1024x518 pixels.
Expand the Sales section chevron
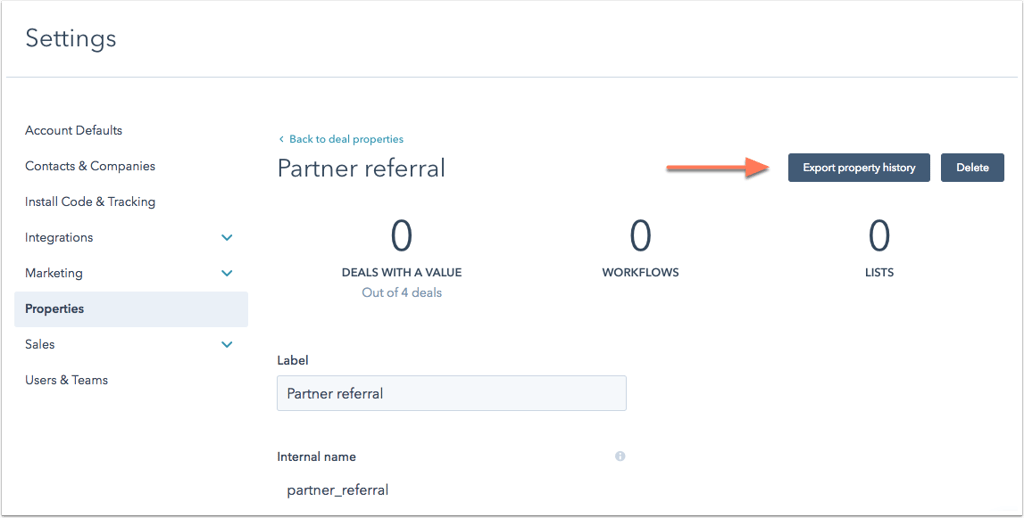coord(227,344)
